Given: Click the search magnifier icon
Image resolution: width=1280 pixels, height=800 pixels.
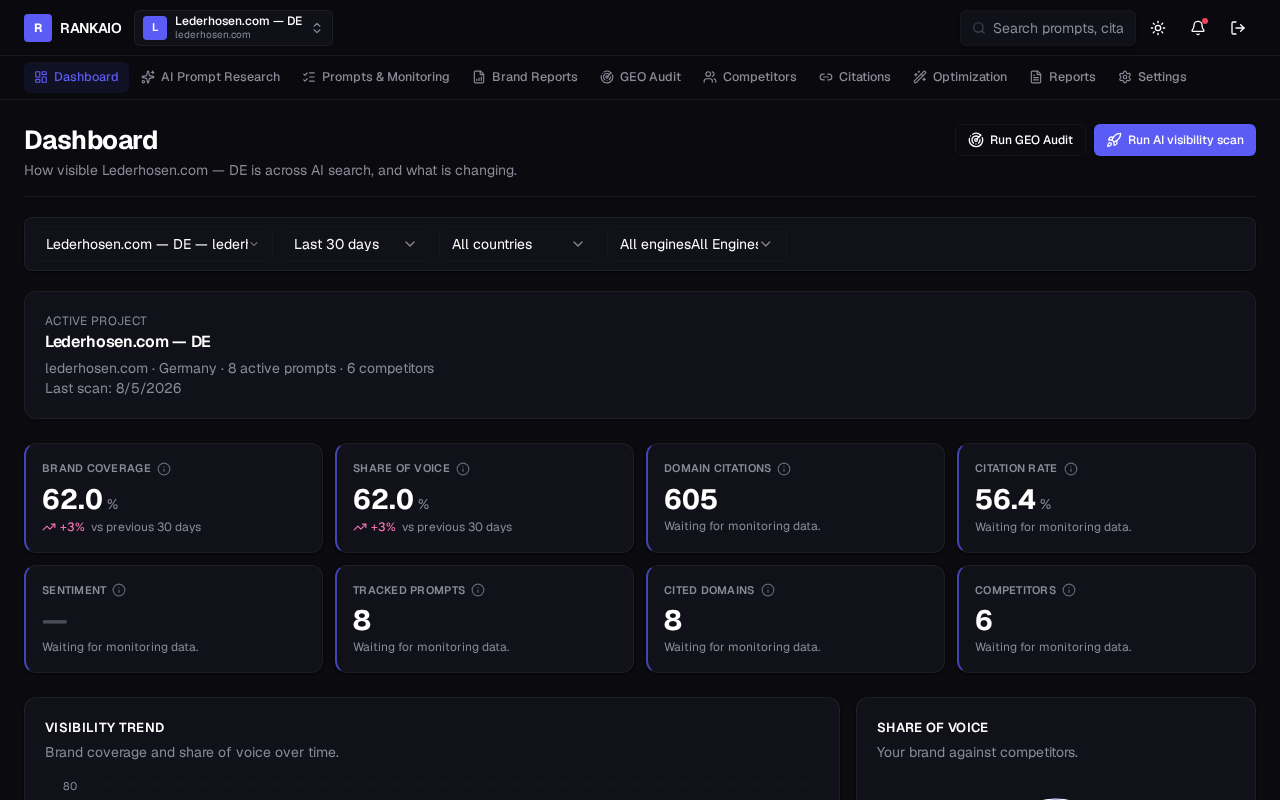Looking at the screenshot, I should pos(979,28).
